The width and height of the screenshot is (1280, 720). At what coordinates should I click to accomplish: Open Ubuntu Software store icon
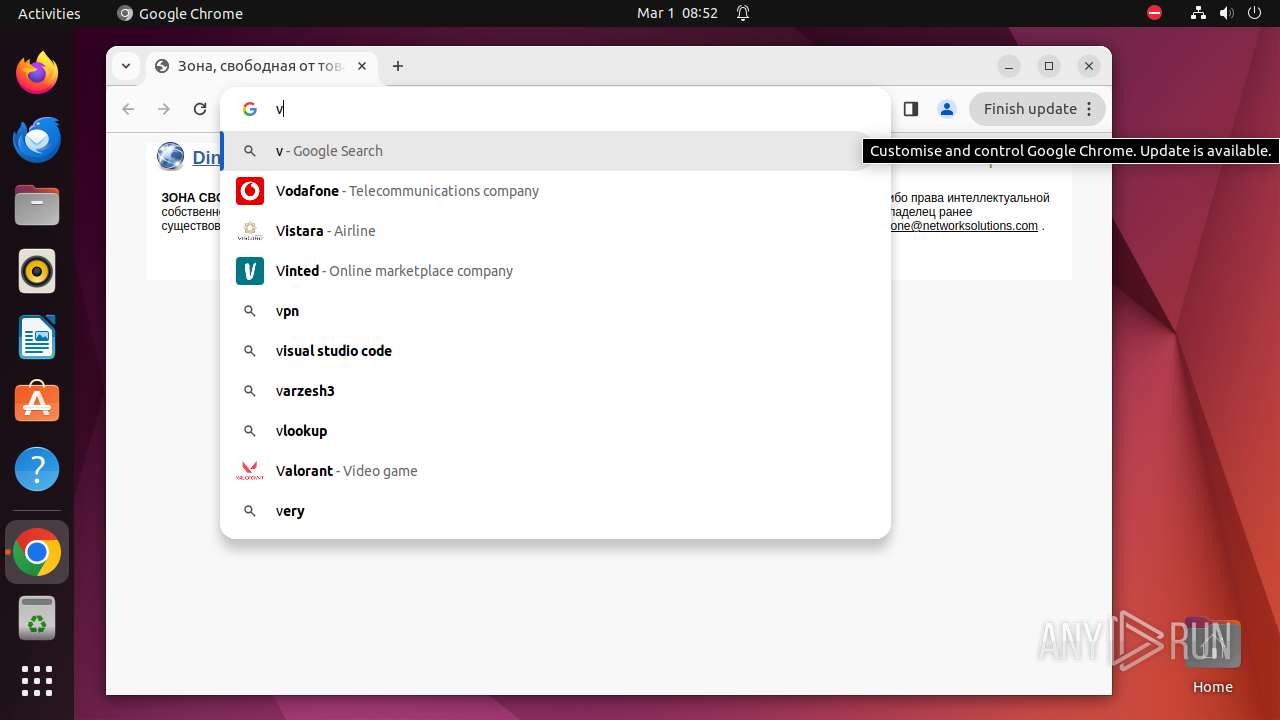click(37, 403)
